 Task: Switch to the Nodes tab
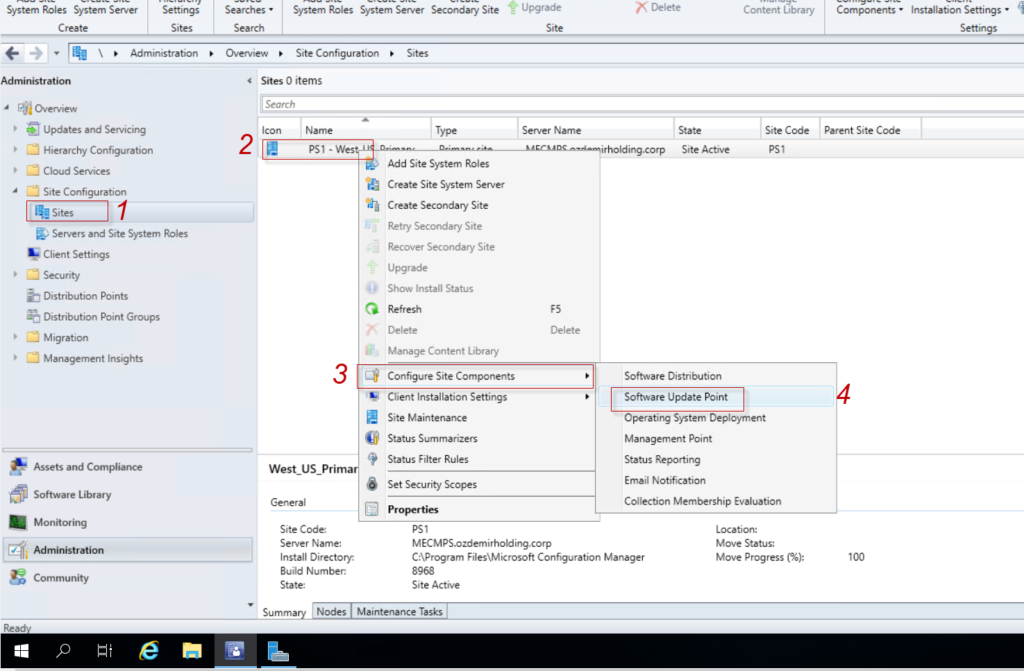tap(331, 612)
